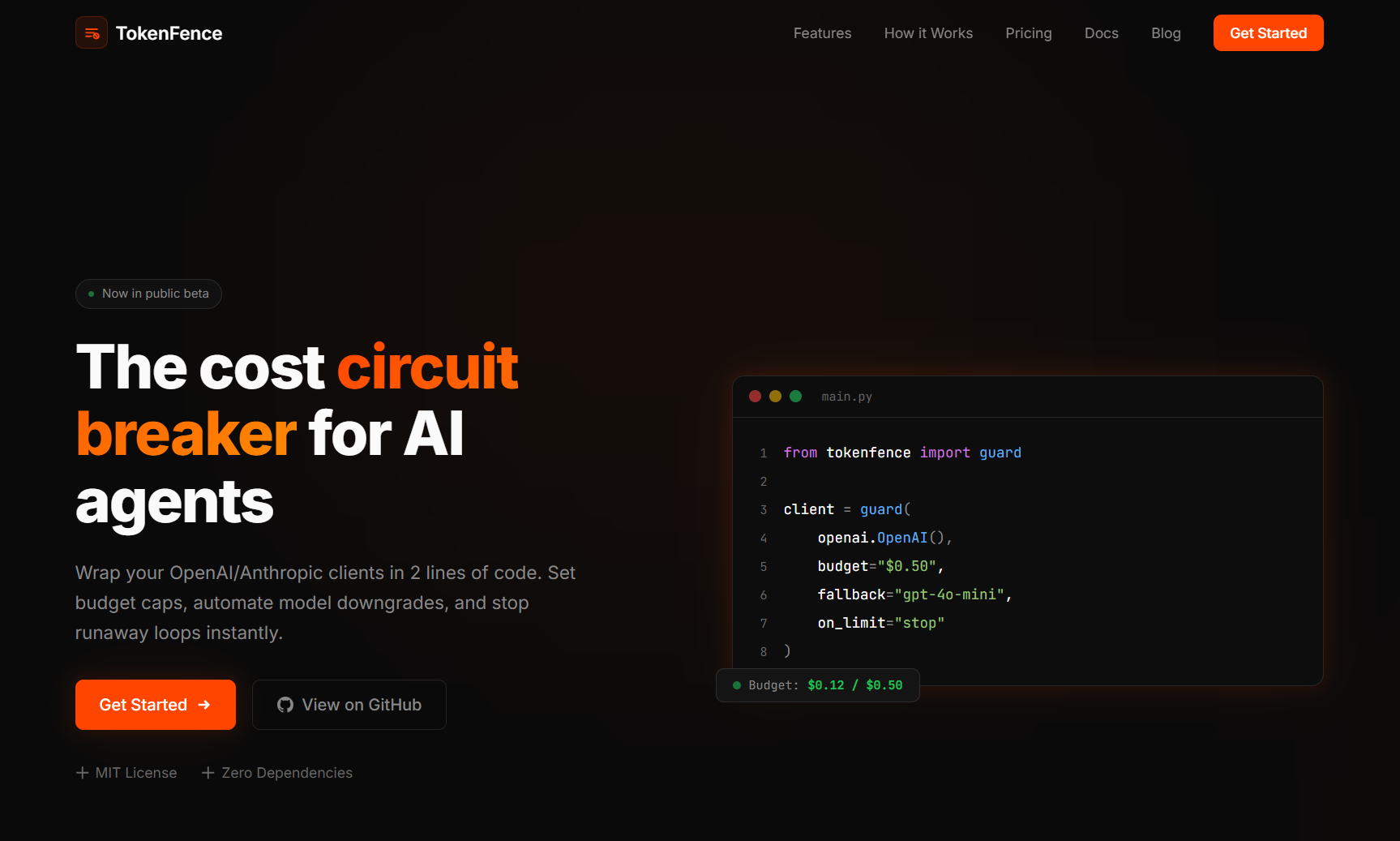Click the TokenFence brand name
Viewport: 1400px width, 841px height.
coord(169,33)
